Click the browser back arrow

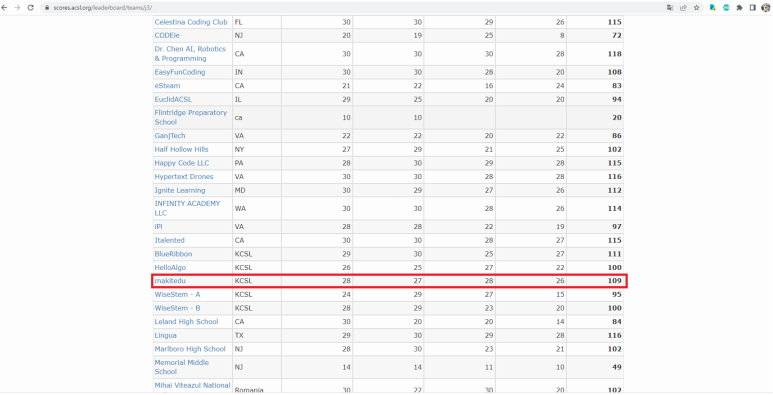5,8
